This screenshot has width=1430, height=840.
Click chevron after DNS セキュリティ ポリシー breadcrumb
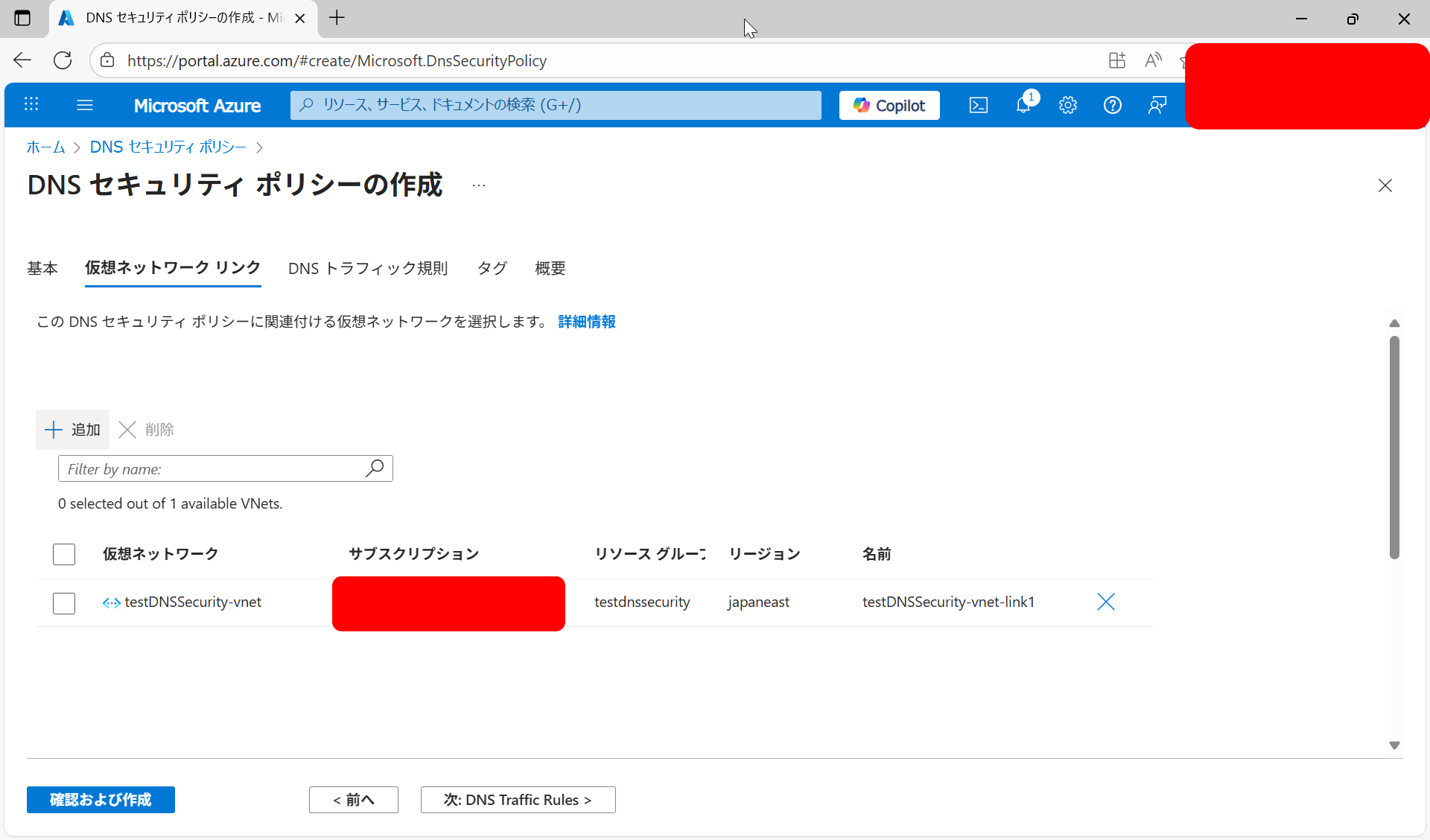tap(259, 147)
